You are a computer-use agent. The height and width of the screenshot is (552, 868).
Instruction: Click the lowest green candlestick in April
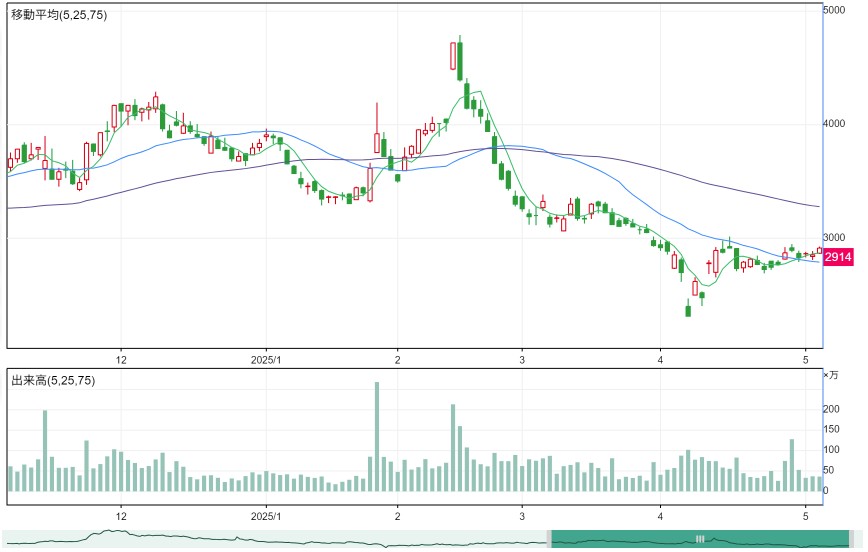(x=688, y=309)
